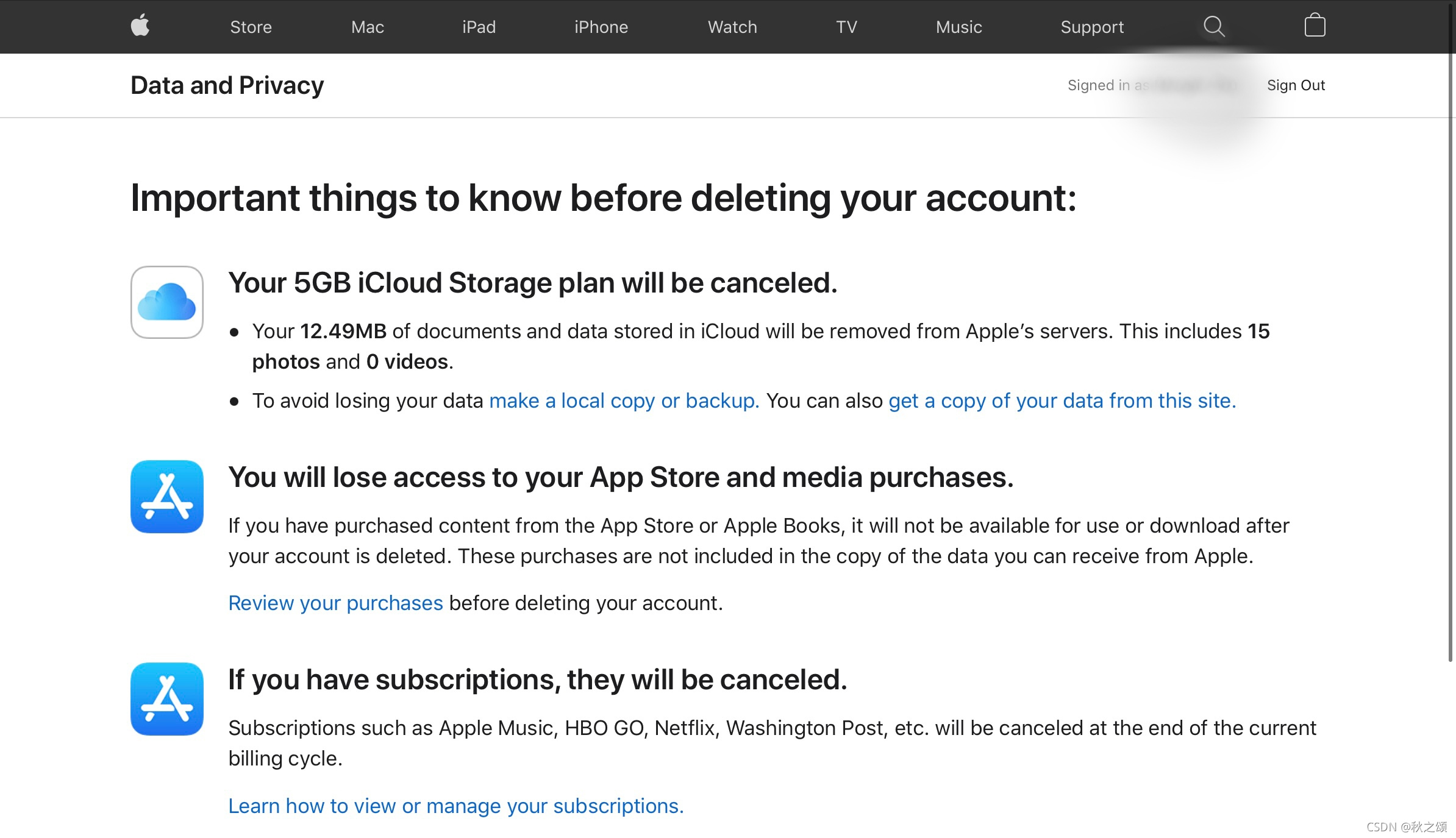This screenshot has width=1456, height=838.
Task: Click the Sign Out link
Action: (x=1296, y=85)
